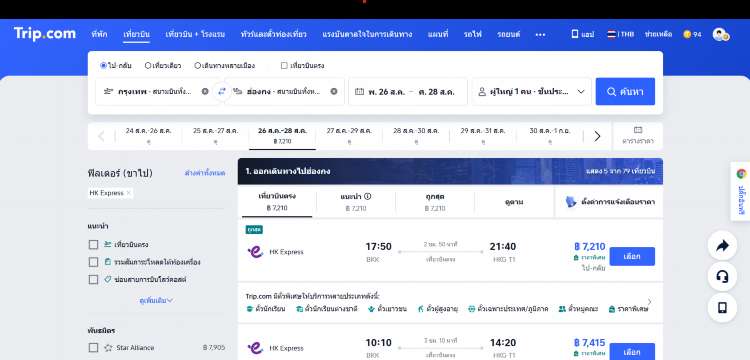Select the round-trip radio option
750x360 pixels.
tap(103, 65)
